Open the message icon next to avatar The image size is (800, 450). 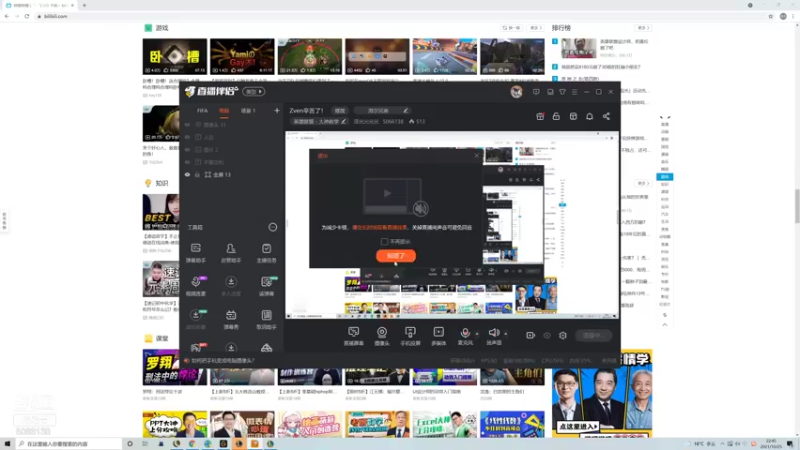tap(536, 92)
